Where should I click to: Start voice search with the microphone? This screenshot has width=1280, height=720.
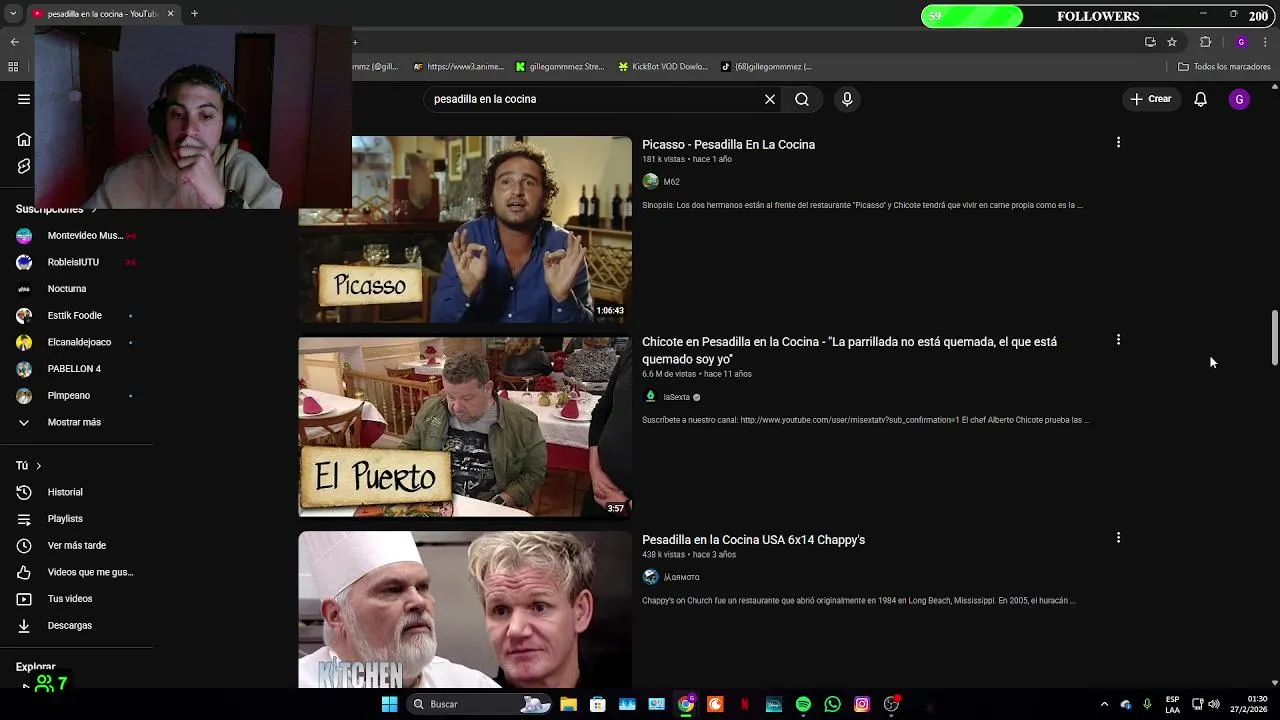point(847,99)
